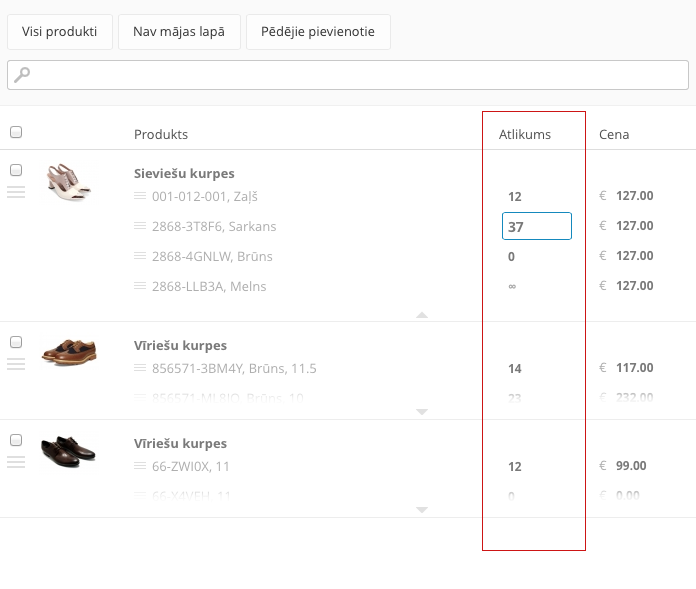
Task: Edit price 127.00 of Sarkans variant
Action: [x=635, y=226]
